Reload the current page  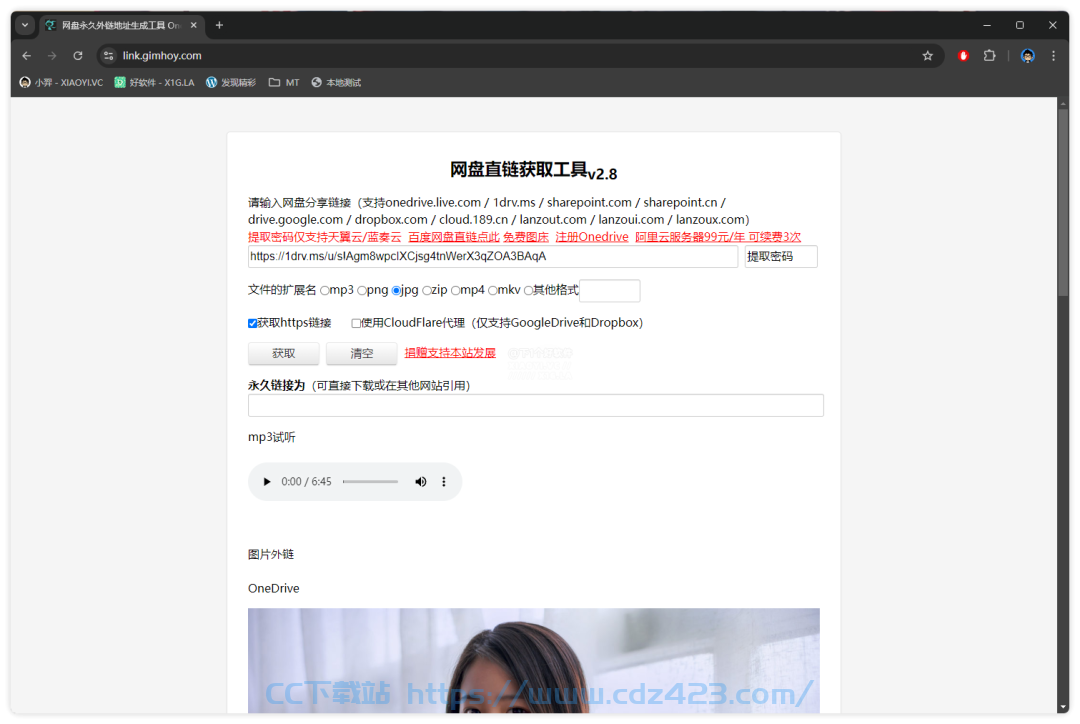(x=78, y=56)
